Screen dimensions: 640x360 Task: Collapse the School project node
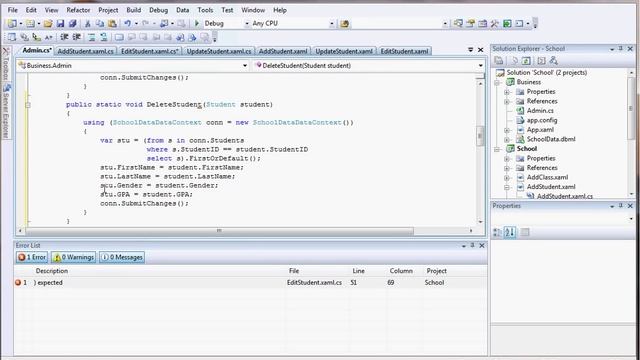point(498,149)
